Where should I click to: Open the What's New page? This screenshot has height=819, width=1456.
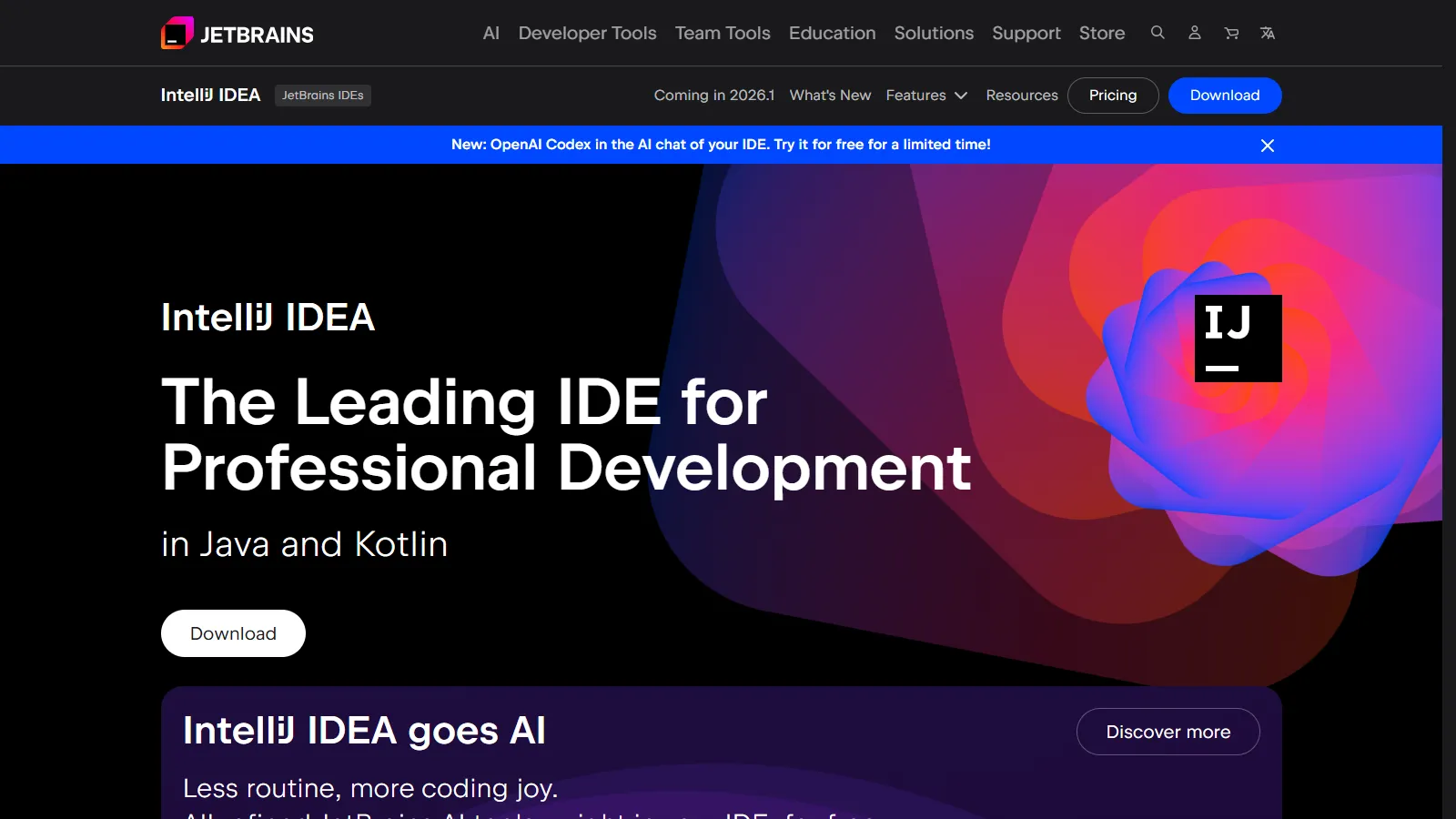click(x=829, y=95)
